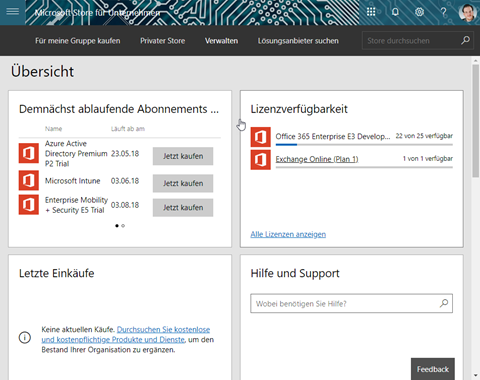
Task: Click the Enterprise Mobility + Security Office icon
Action: (29, 205)
